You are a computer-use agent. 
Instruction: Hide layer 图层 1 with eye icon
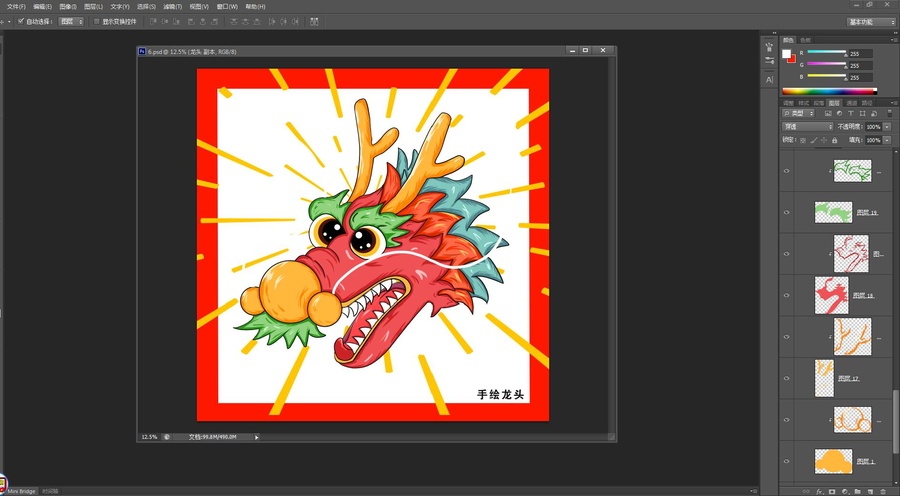point(786,461)
